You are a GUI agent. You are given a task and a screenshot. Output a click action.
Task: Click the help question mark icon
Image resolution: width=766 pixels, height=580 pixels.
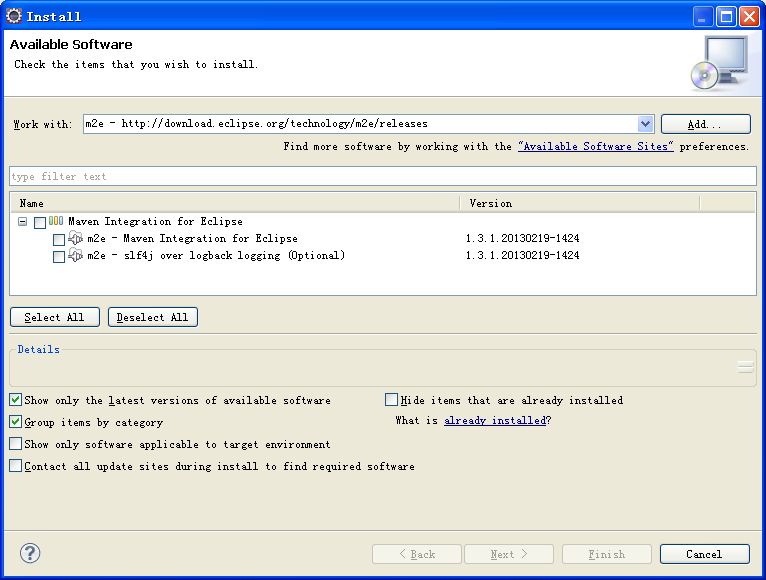(x=30, y=553)
